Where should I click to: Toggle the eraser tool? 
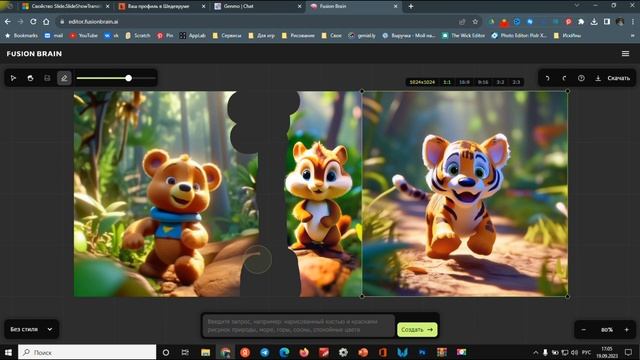[x=64, y=78]
